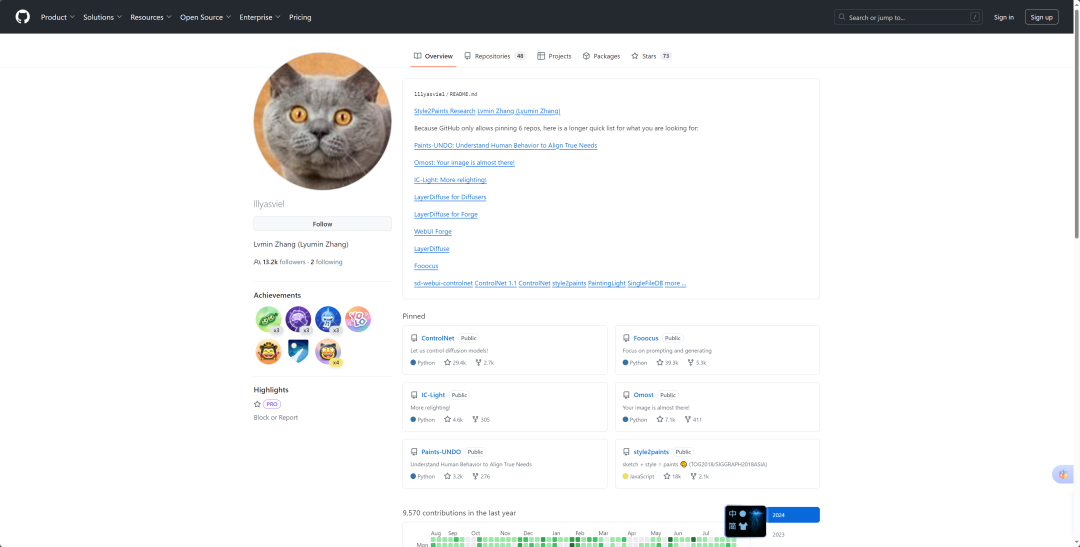Open the WebUI Forge link

tap(433, 231)
